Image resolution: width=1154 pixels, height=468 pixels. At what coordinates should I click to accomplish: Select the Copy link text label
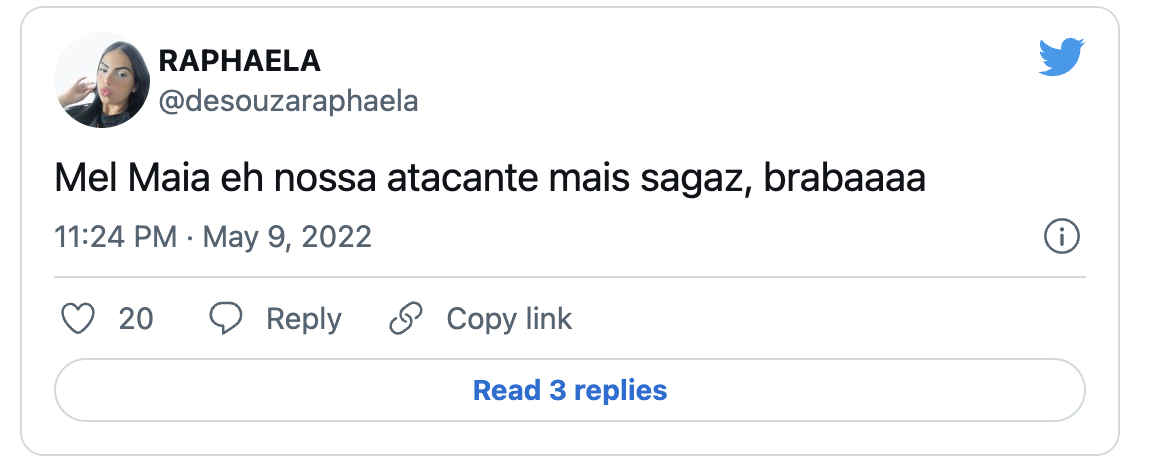coord(509,319)
